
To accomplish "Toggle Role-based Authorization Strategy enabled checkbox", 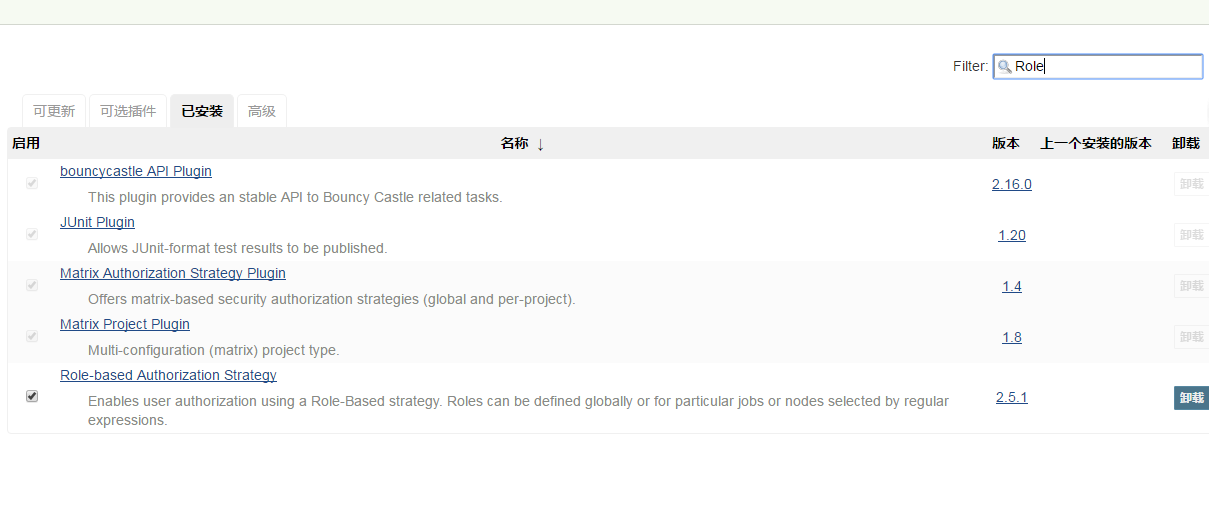I will coord(32,396).
